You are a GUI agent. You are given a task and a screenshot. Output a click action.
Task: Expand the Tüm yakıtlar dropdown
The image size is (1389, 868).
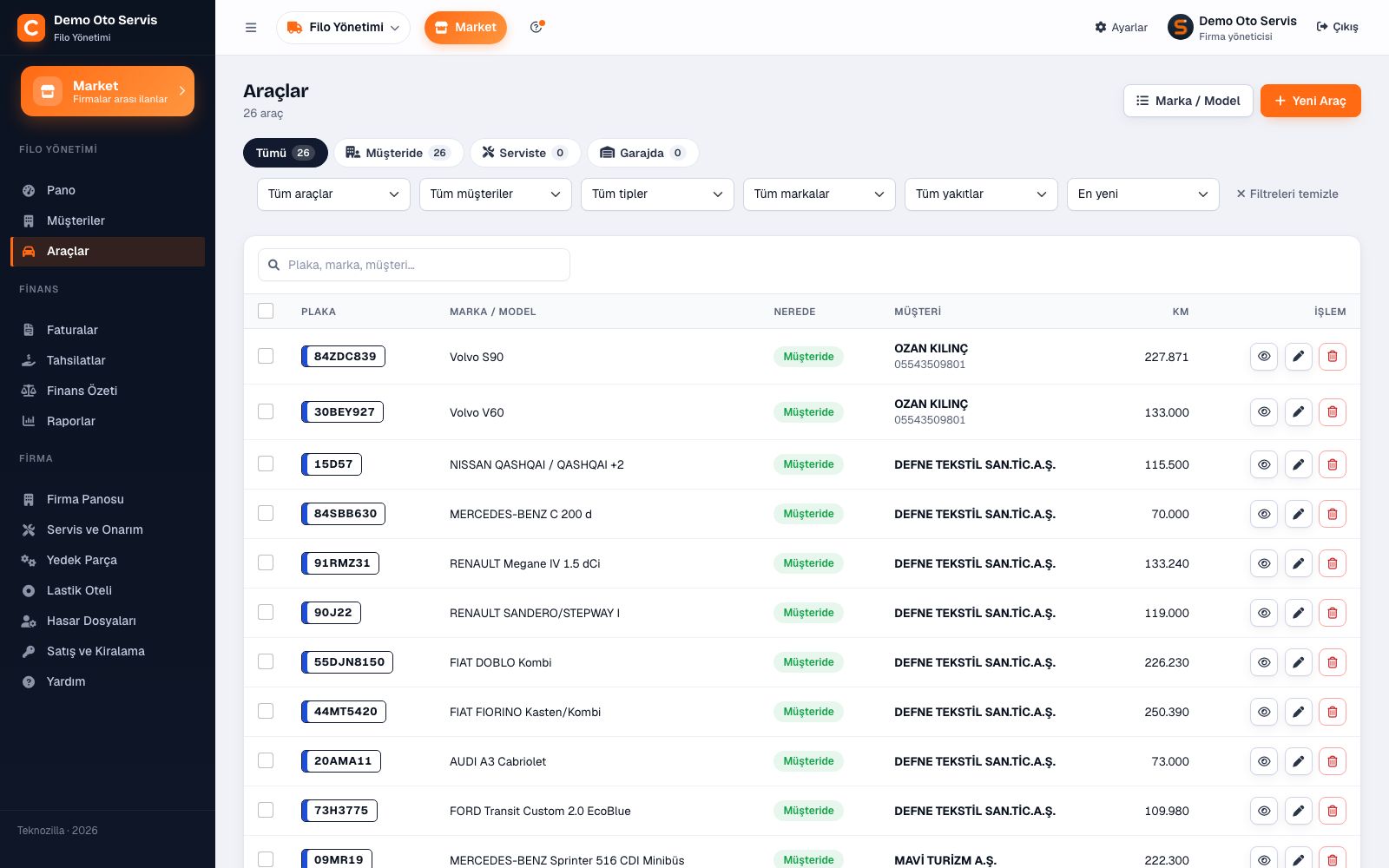[981, 194]
